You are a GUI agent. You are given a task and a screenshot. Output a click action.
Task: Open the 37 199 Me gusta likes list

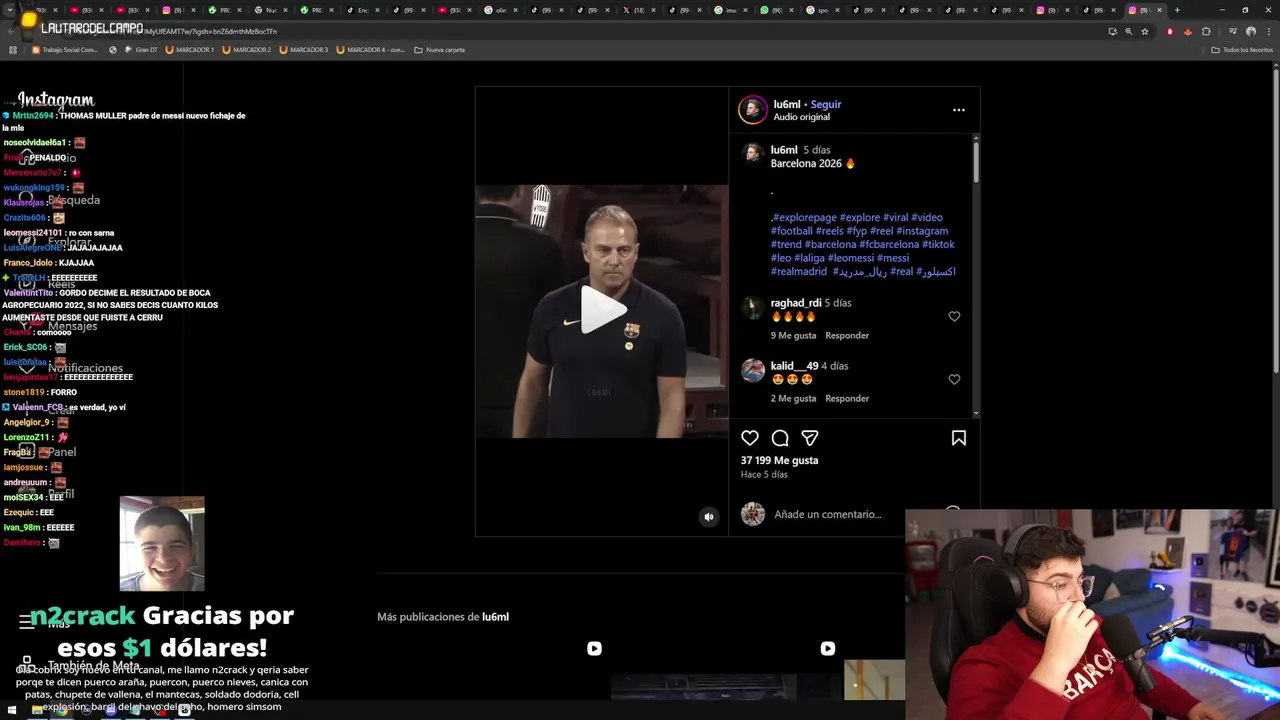779,460
